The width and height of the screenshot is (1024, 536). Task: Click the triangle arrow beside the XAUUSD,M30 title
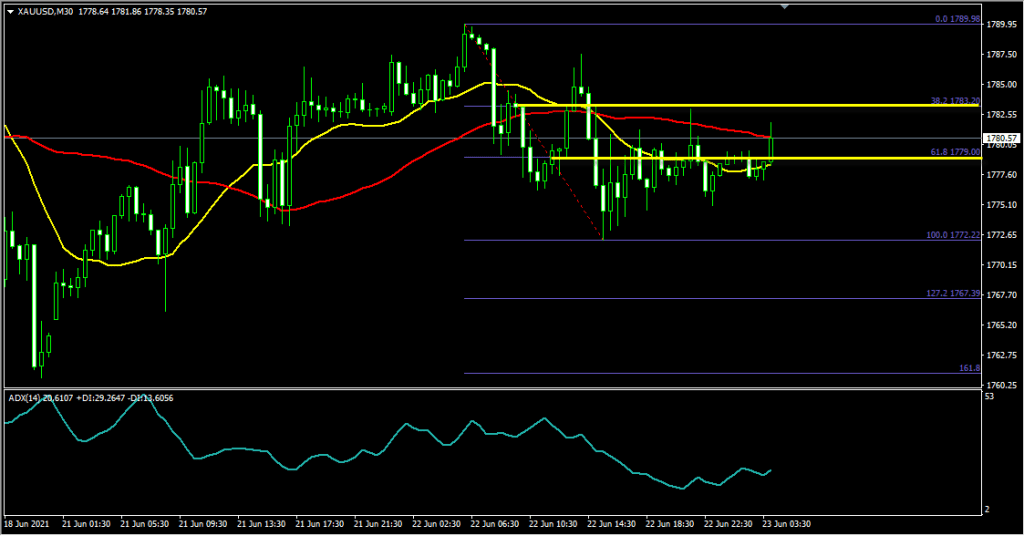coord(11,11)
